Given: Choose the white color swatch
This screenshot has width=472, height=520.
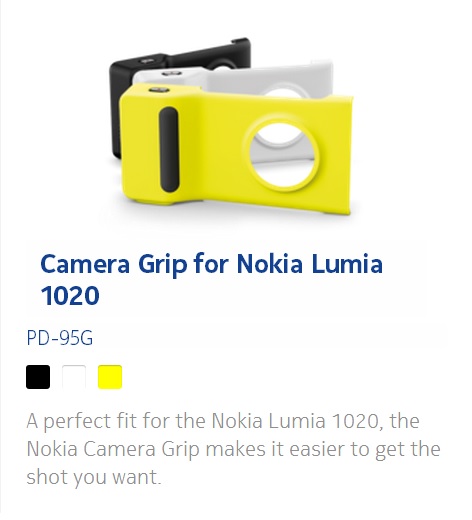Looking at the screenshot, I should [74, 377].
